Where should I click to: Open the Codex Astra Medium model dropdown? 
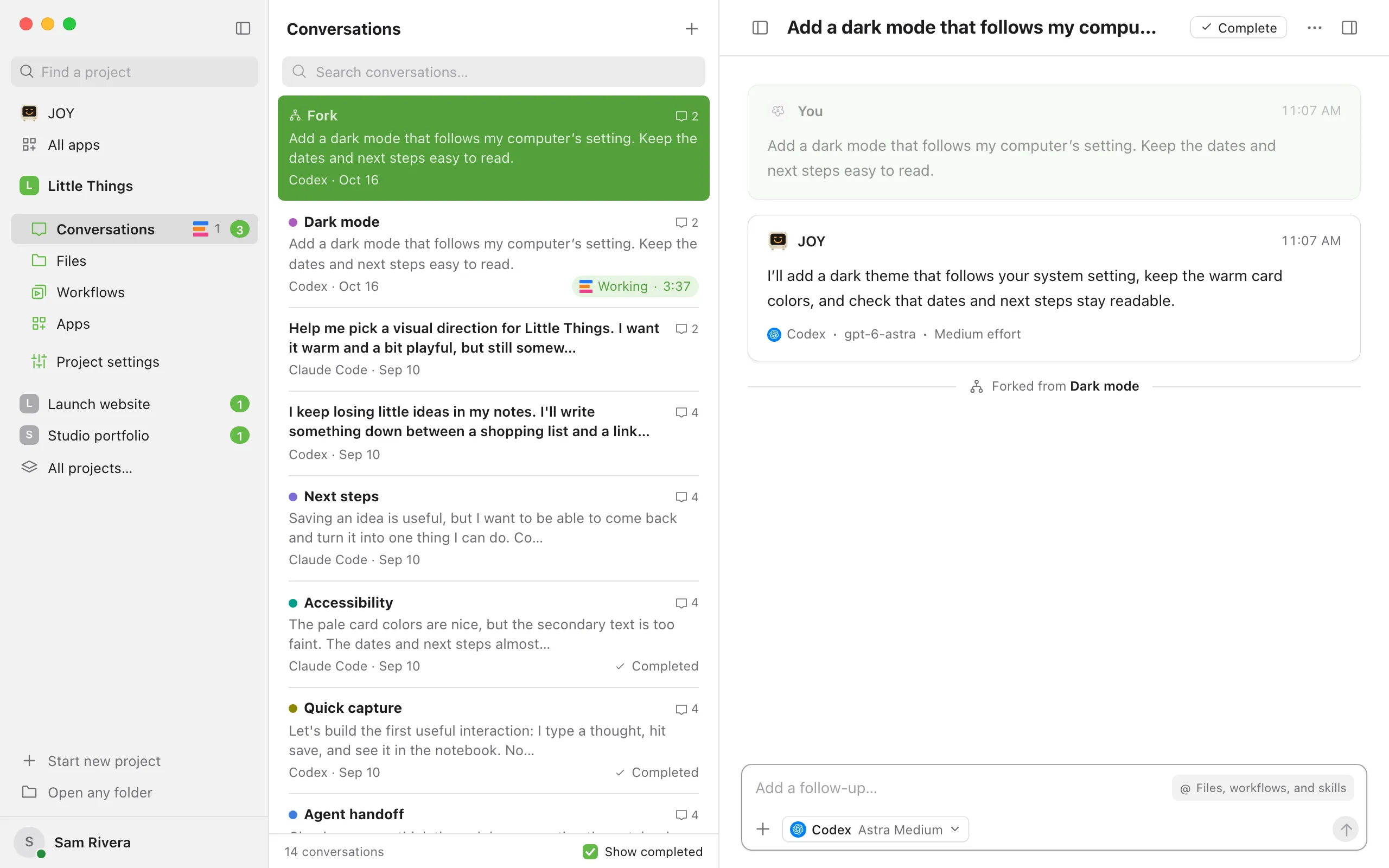(x=875, y=829)
